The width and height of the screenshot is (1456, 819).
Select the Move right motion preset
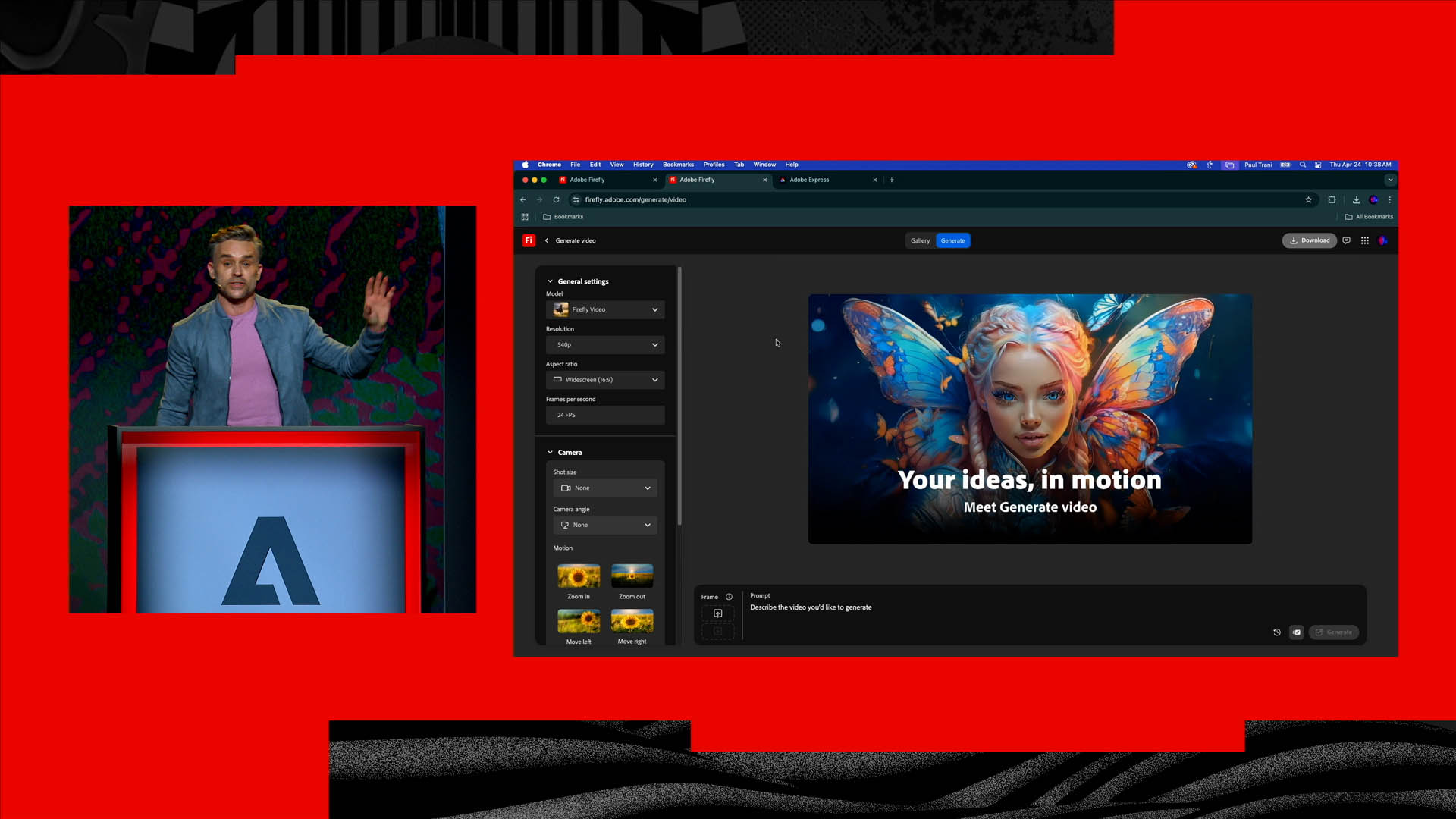pyautogui.click(x=632, y=622)
